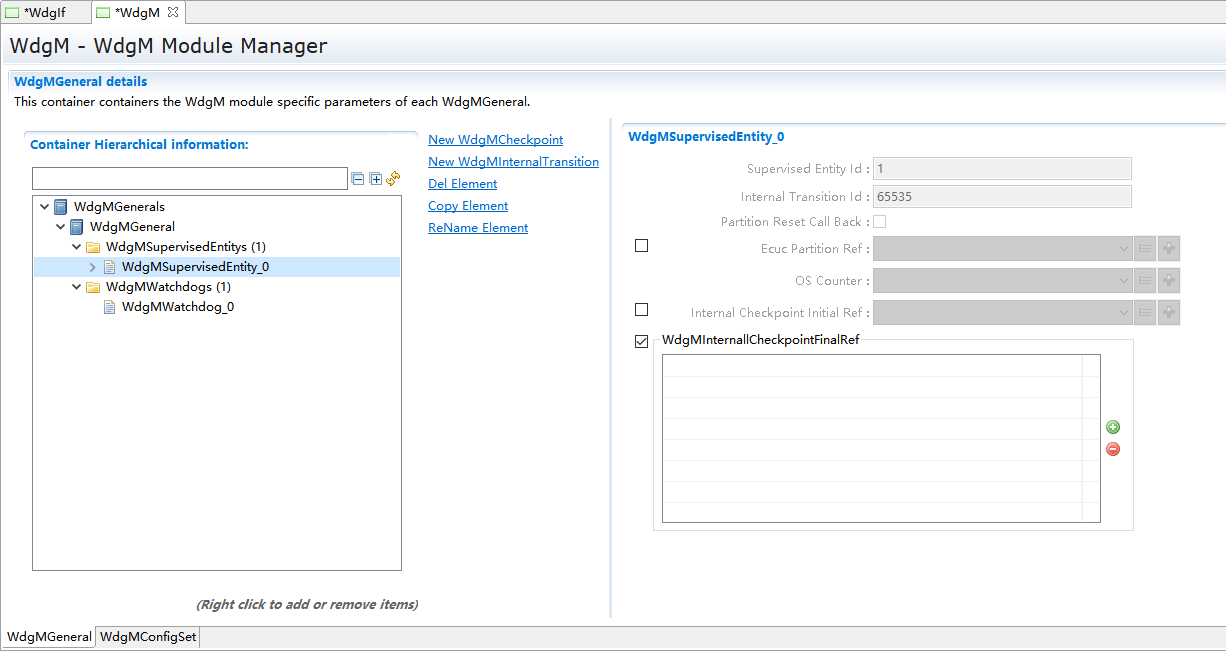1226x651 pixels.
Task: Select WdgMWatchdog_0 in the tree
Action: [178, 307]
